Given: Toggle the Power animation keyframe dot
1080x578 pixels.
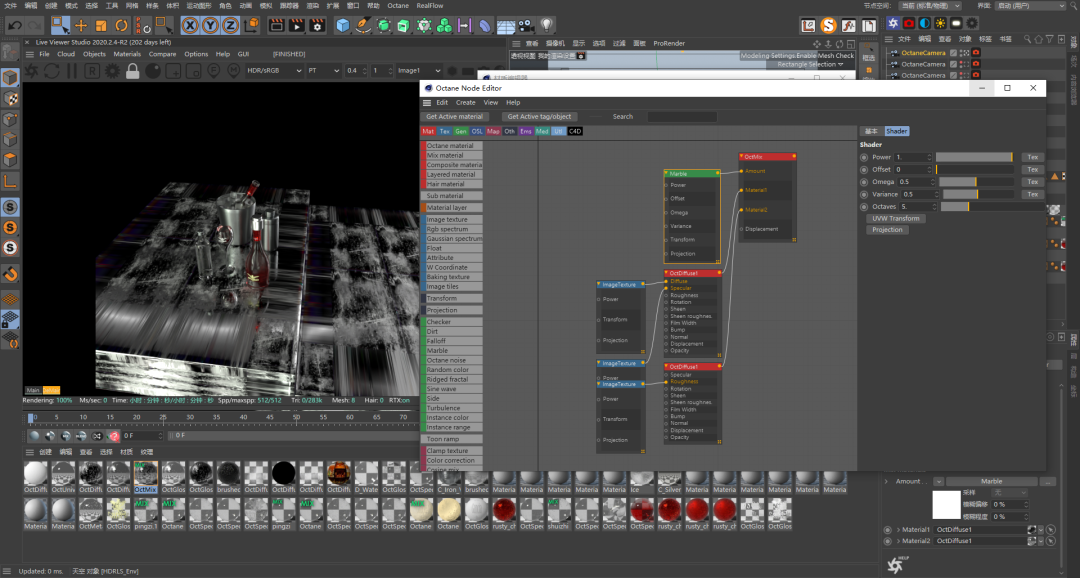Looking at the screenshot, I should click(x=864, y=157).
